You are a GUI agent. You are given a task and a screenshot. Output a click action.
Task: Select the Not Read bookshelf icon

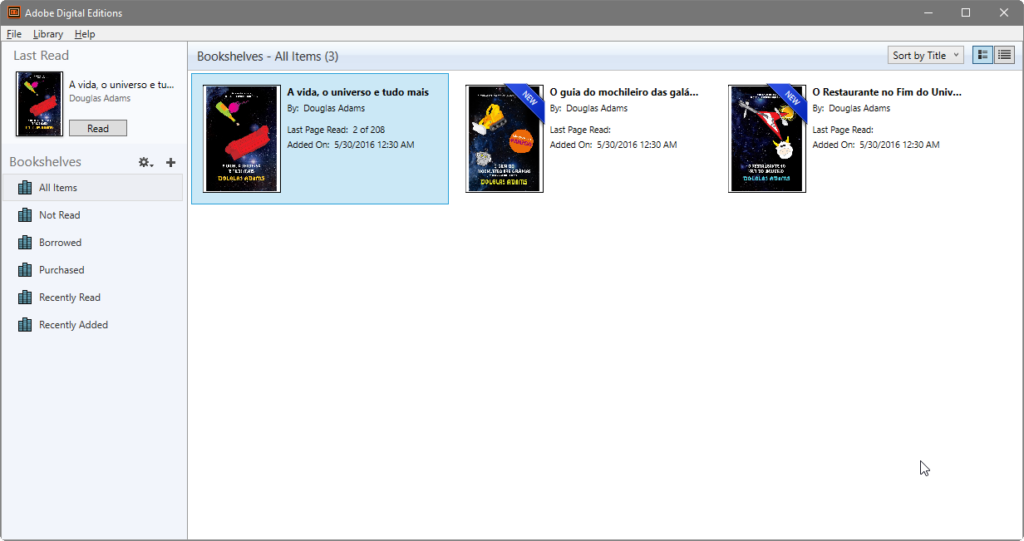(x=25, y=215)
